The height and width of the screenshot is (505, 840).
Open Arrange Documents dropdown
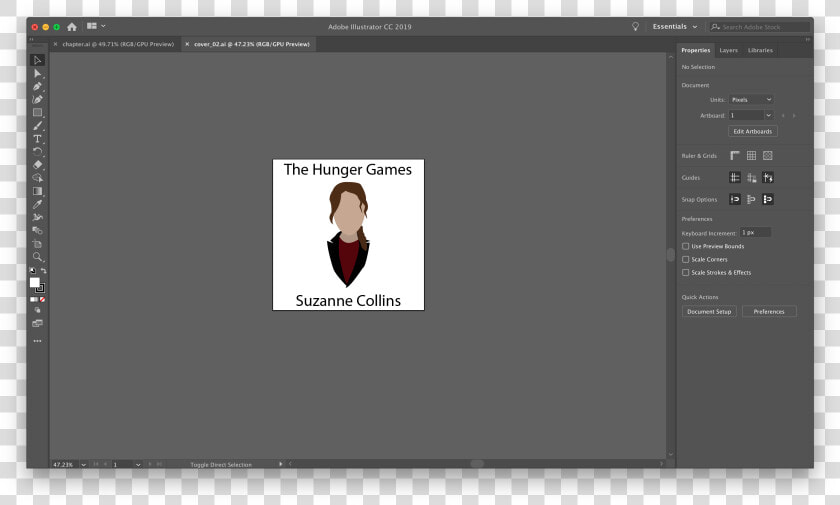pyautogui.click(x=96, y=26)
